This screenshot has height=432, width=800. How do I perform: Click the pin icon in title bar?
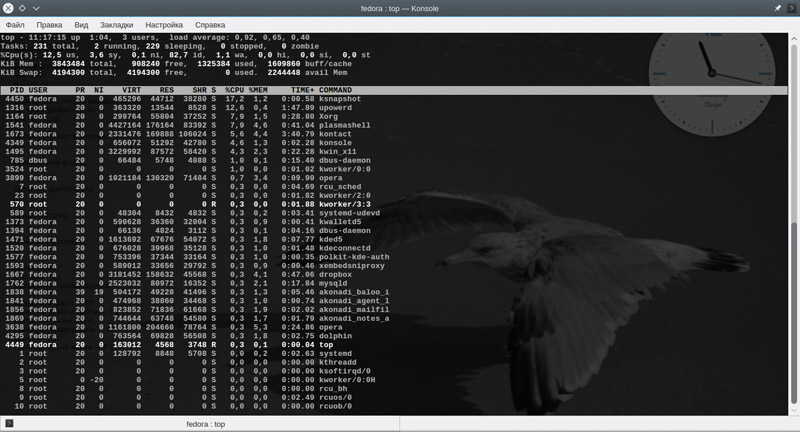(777, 8)
